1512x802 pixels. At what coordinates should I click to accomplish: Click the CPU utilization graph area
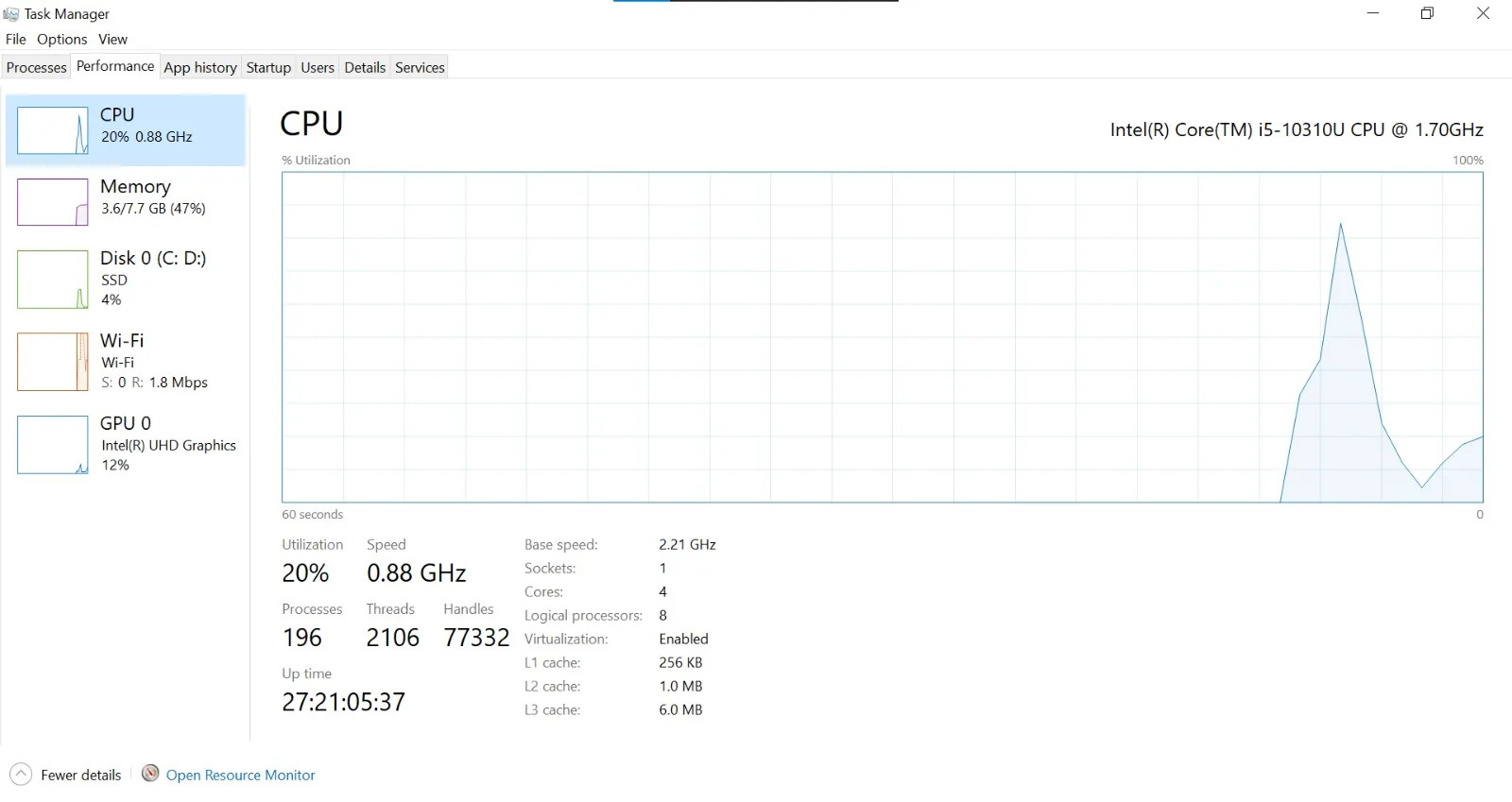click(883, 337)
